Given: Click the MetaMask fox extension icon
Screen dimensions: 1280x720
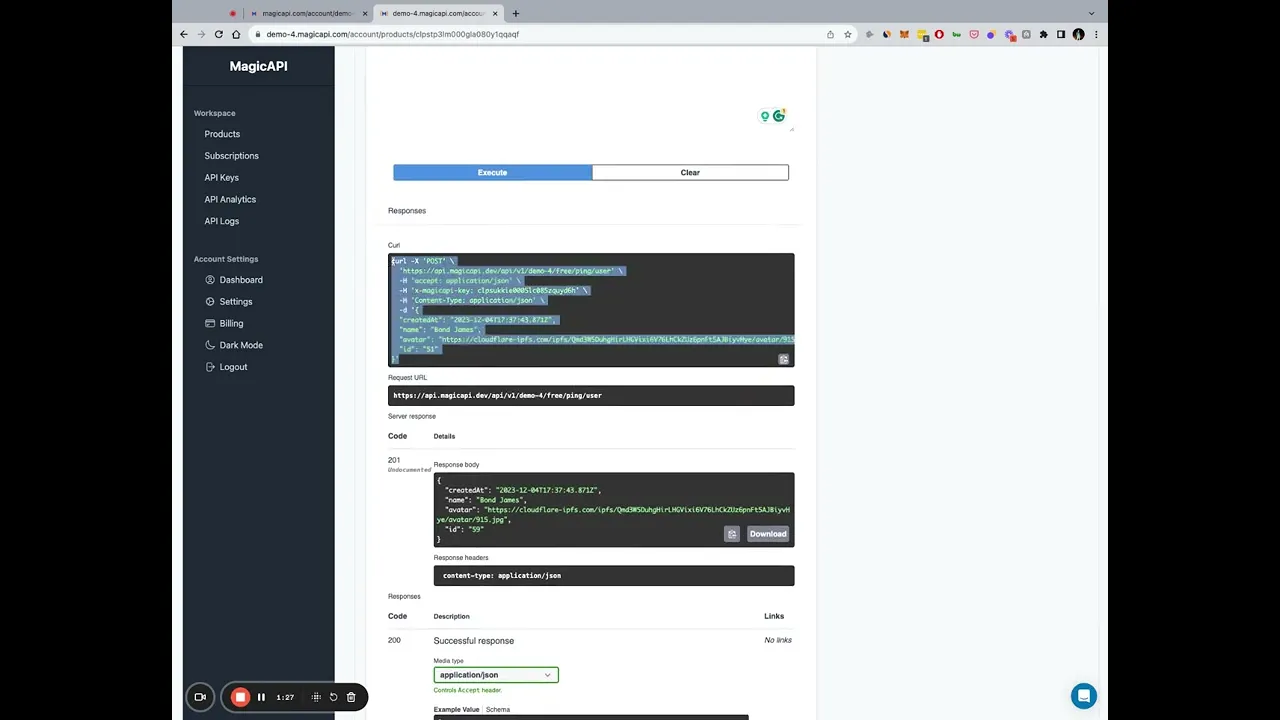Looking at the screenshot, I should 904,34.
